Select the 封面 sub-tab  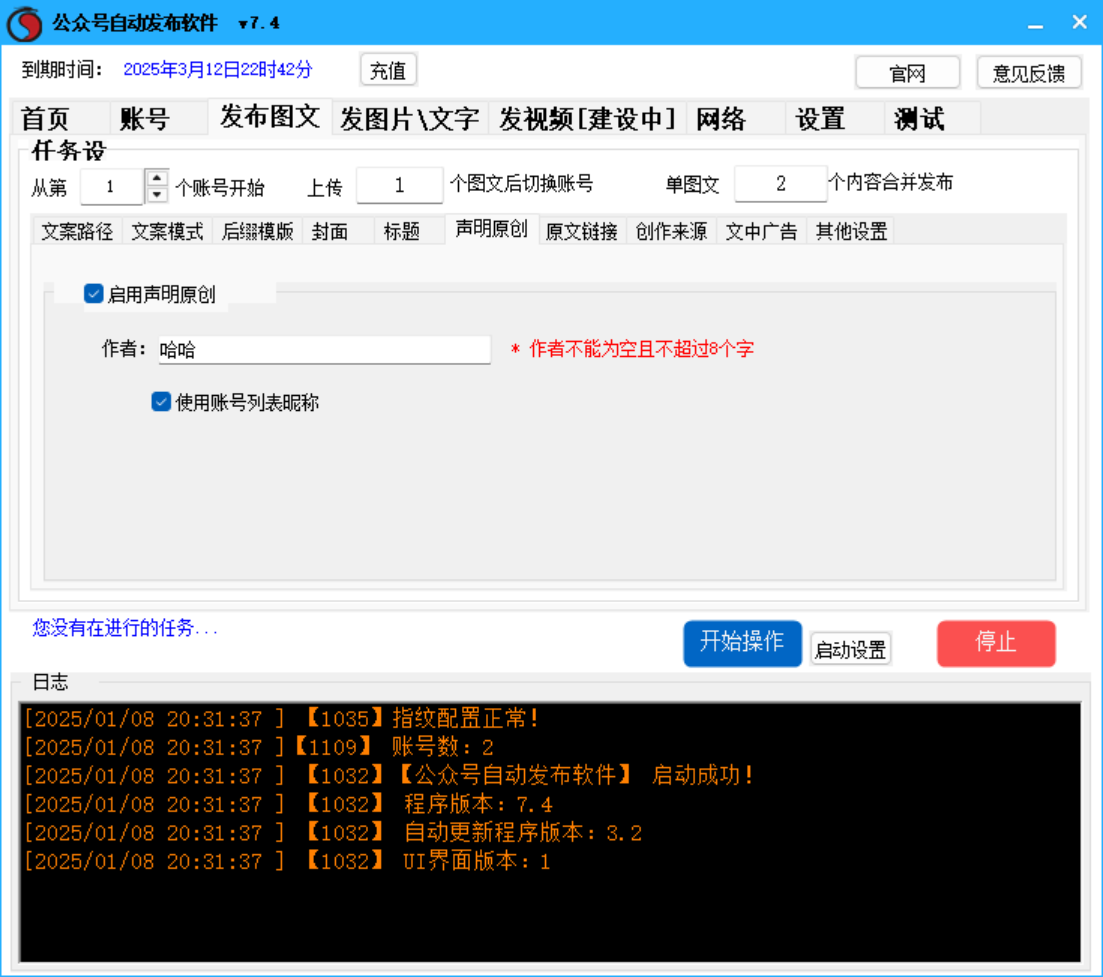click(338, 231)
